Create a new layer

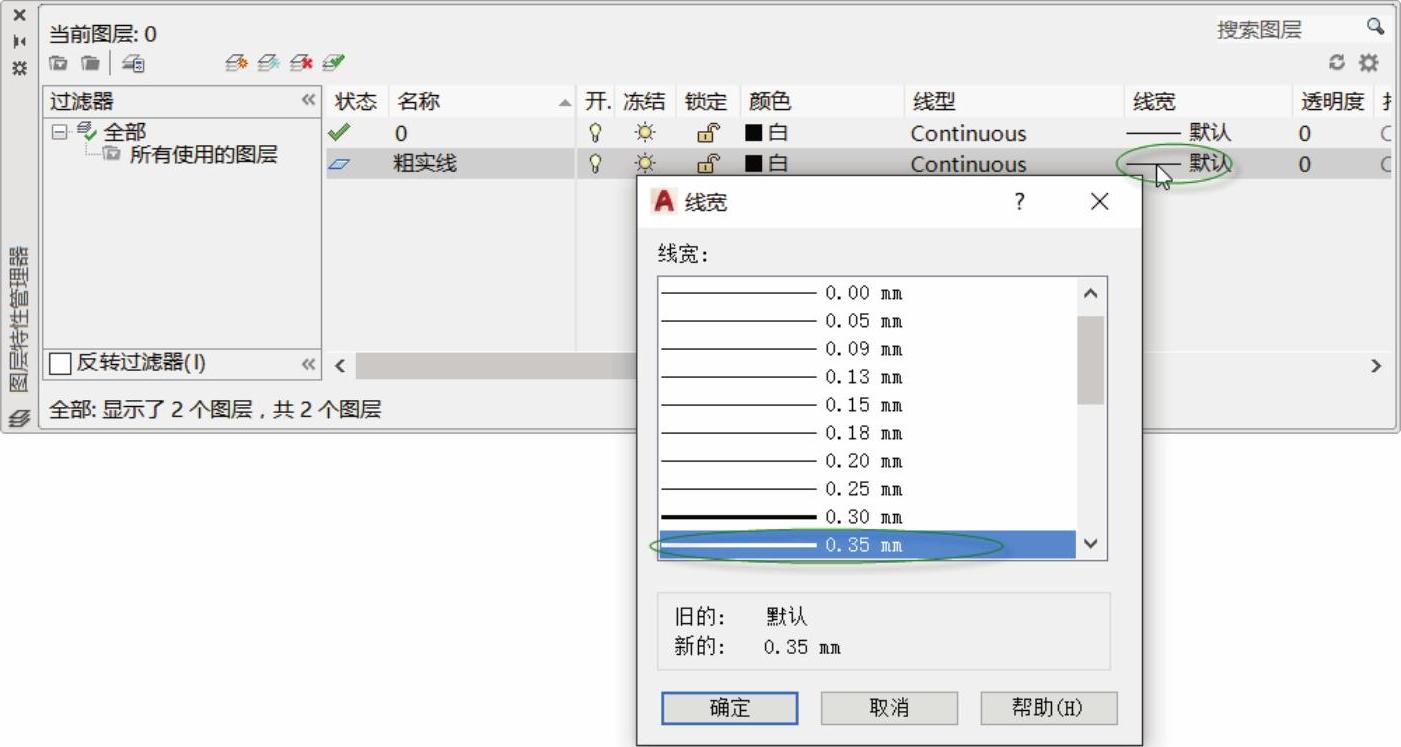click(x=236, y=63)
